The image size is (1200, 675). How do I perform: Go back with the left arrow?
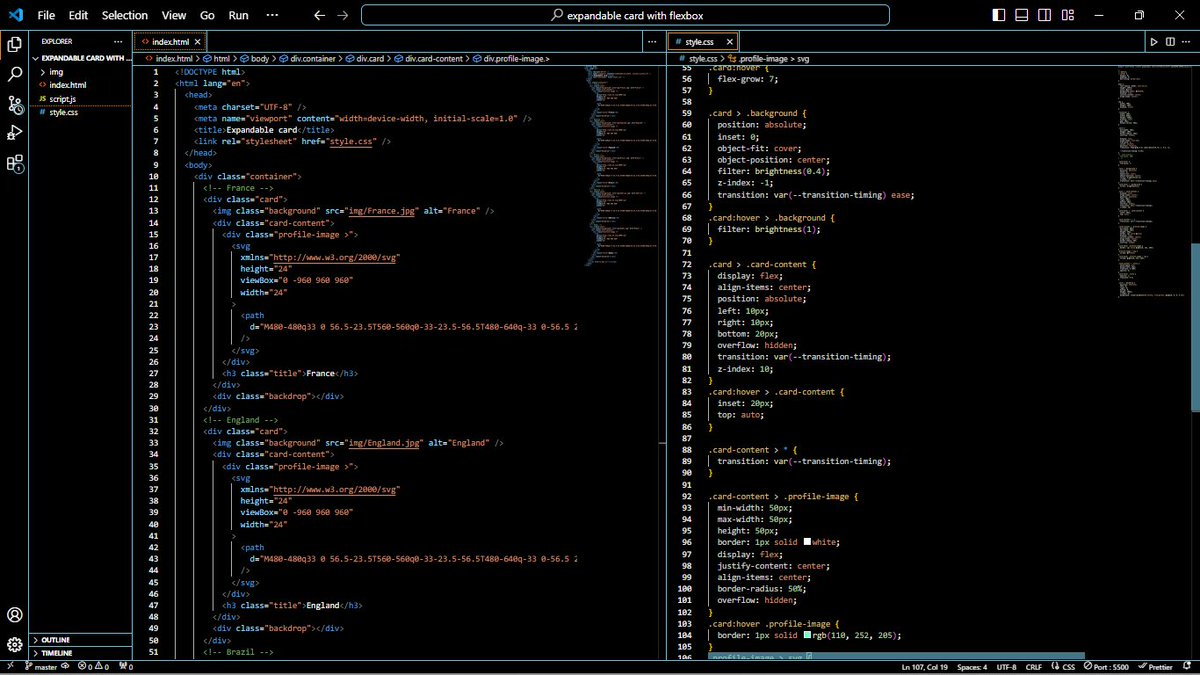[319, 15]
